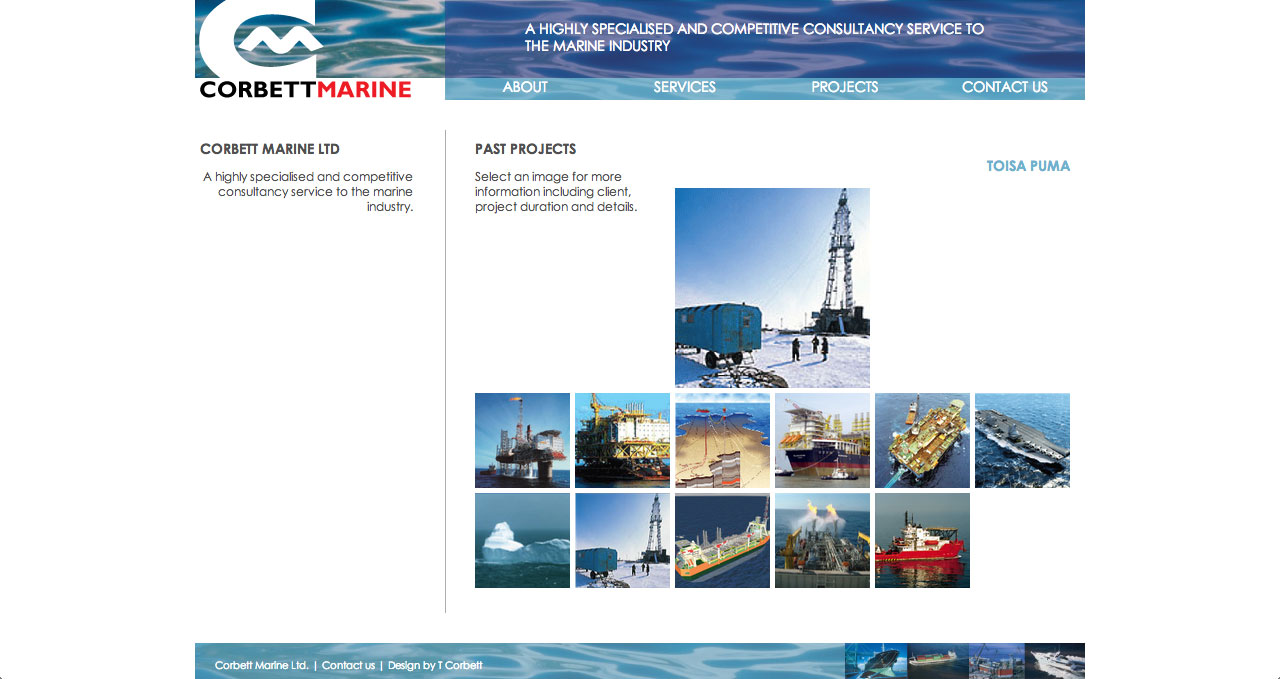Open the ABOUT page
Viewport: 1280px width, 679px height.
524,88
